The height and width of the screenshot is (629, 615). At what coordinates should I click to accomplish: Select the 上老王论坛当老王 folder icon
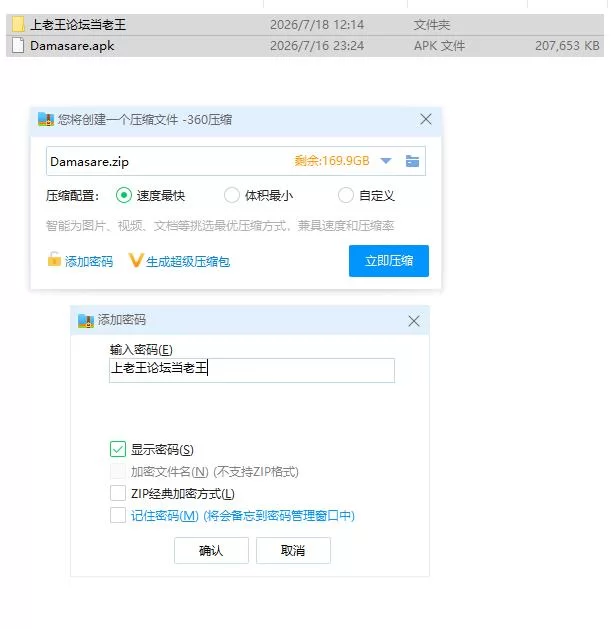(x=18, y=24)
